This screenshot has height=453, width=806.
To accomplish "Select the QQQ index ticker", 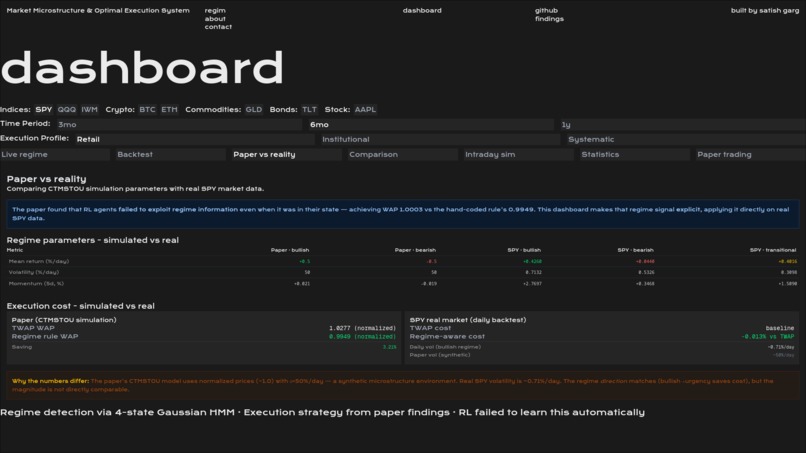I will (66, 110).
